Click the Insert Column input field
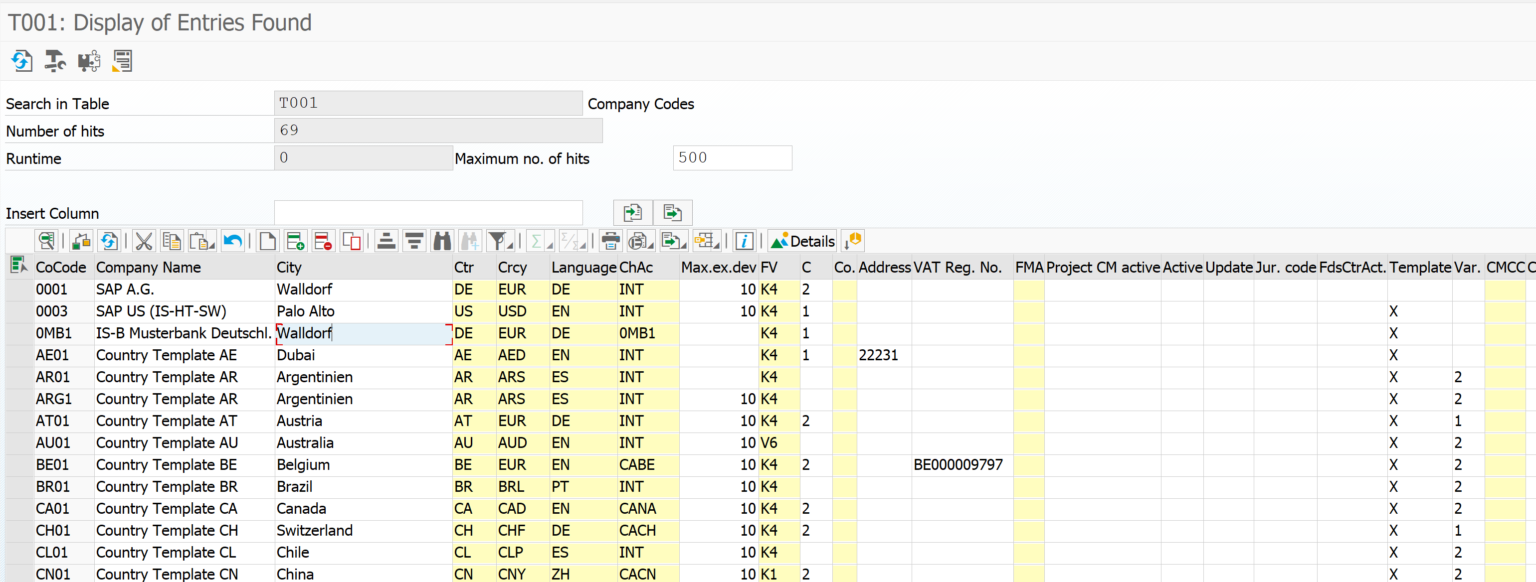Viewport: 1536px width, 582px height. pyautogui.click(x=427, y=213)
